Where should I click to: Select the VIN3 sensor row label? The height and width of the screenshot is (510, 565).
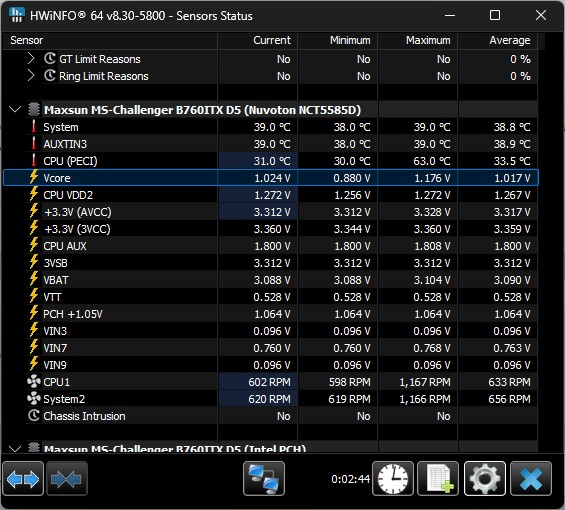55,331
